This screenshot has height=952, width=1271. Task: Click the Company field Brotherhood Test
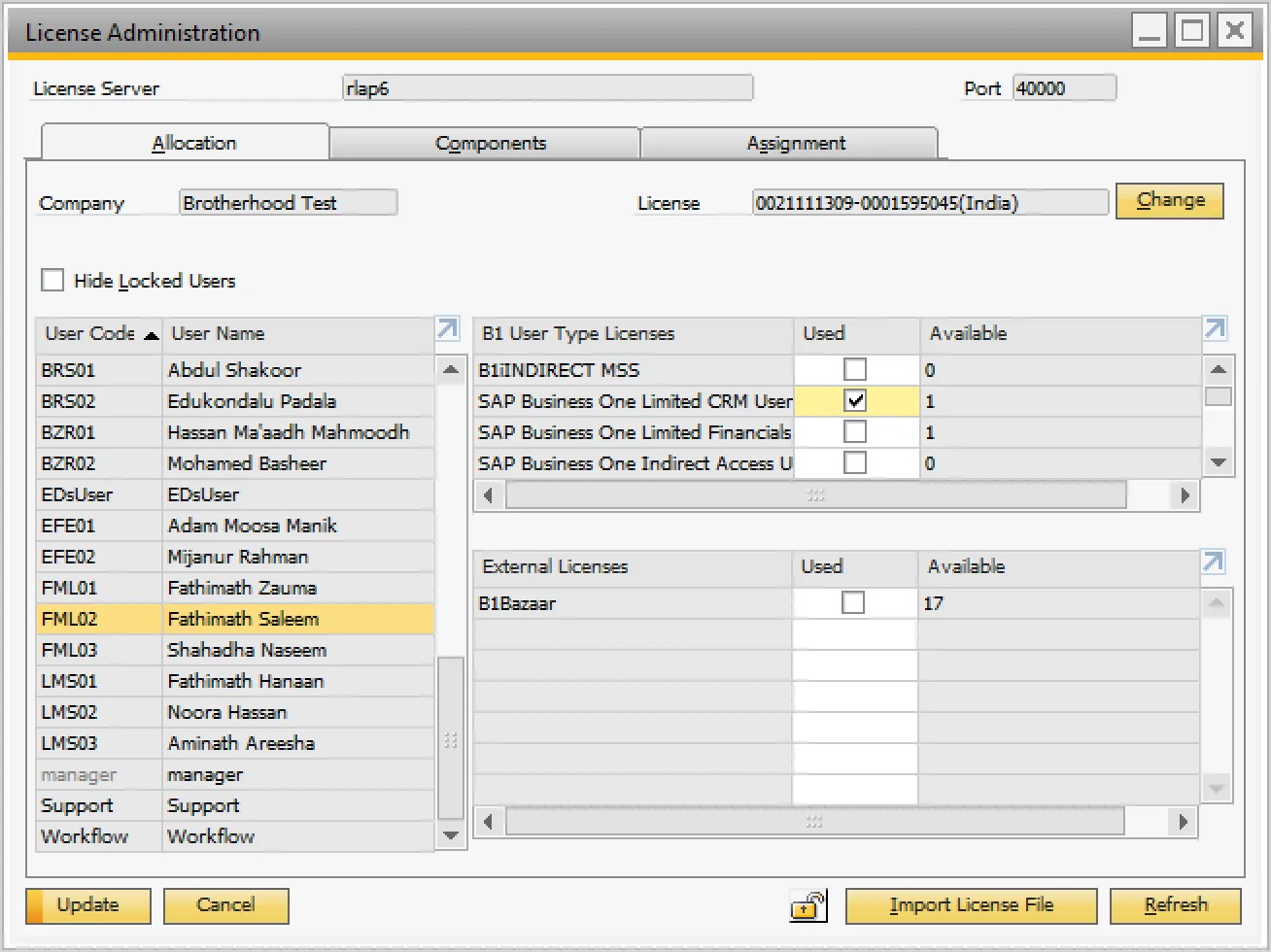(x=289, y=203)
